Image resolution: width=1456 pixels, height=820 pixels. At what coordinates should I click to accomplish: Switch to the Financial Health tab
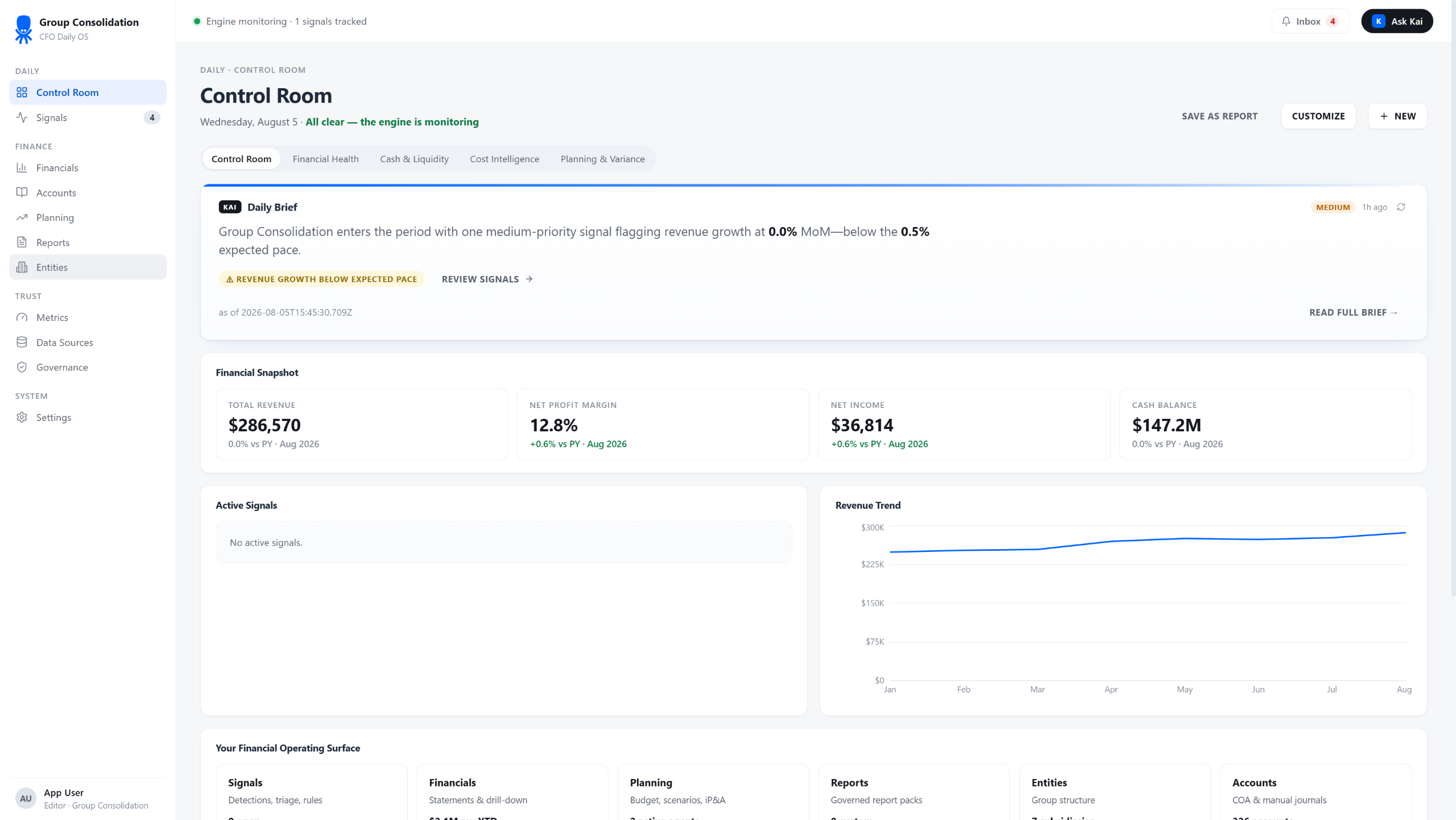tap(325, 159)
